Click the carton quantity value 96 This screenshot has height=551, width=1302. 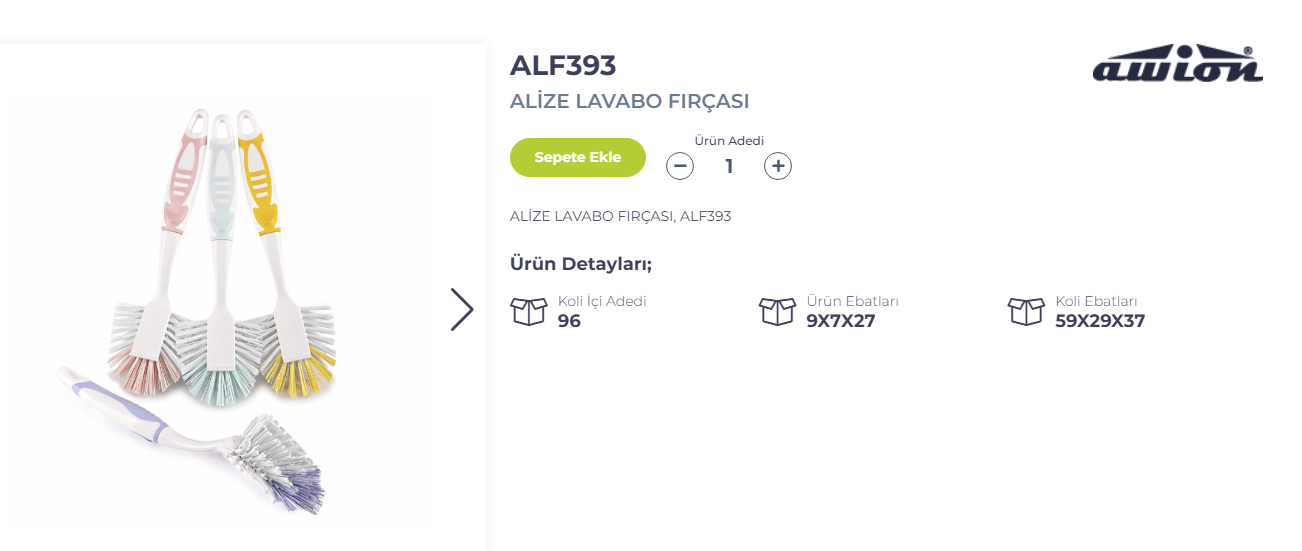[x=569, y=321]
